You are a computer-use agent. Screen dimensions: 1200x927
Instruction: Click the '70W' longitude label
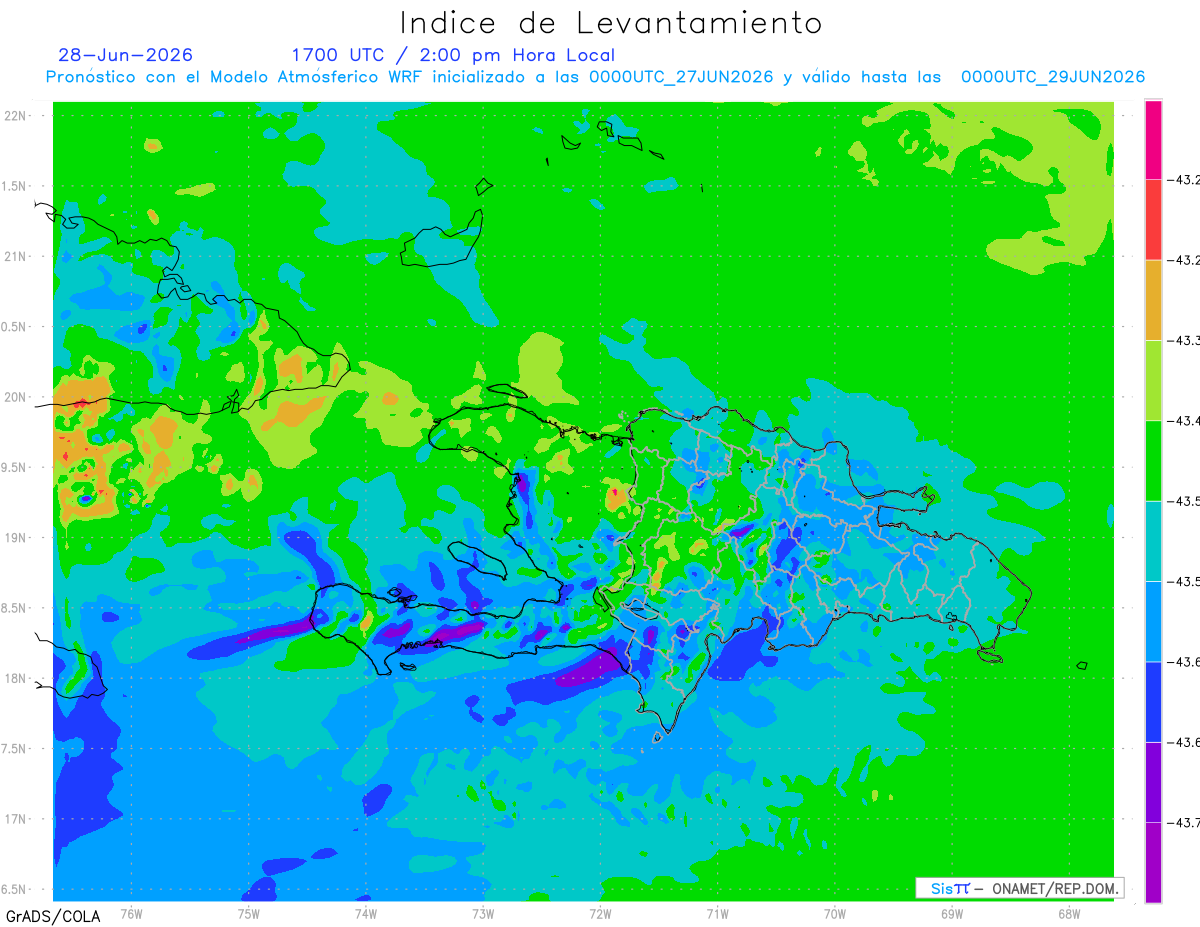[835, 913]
